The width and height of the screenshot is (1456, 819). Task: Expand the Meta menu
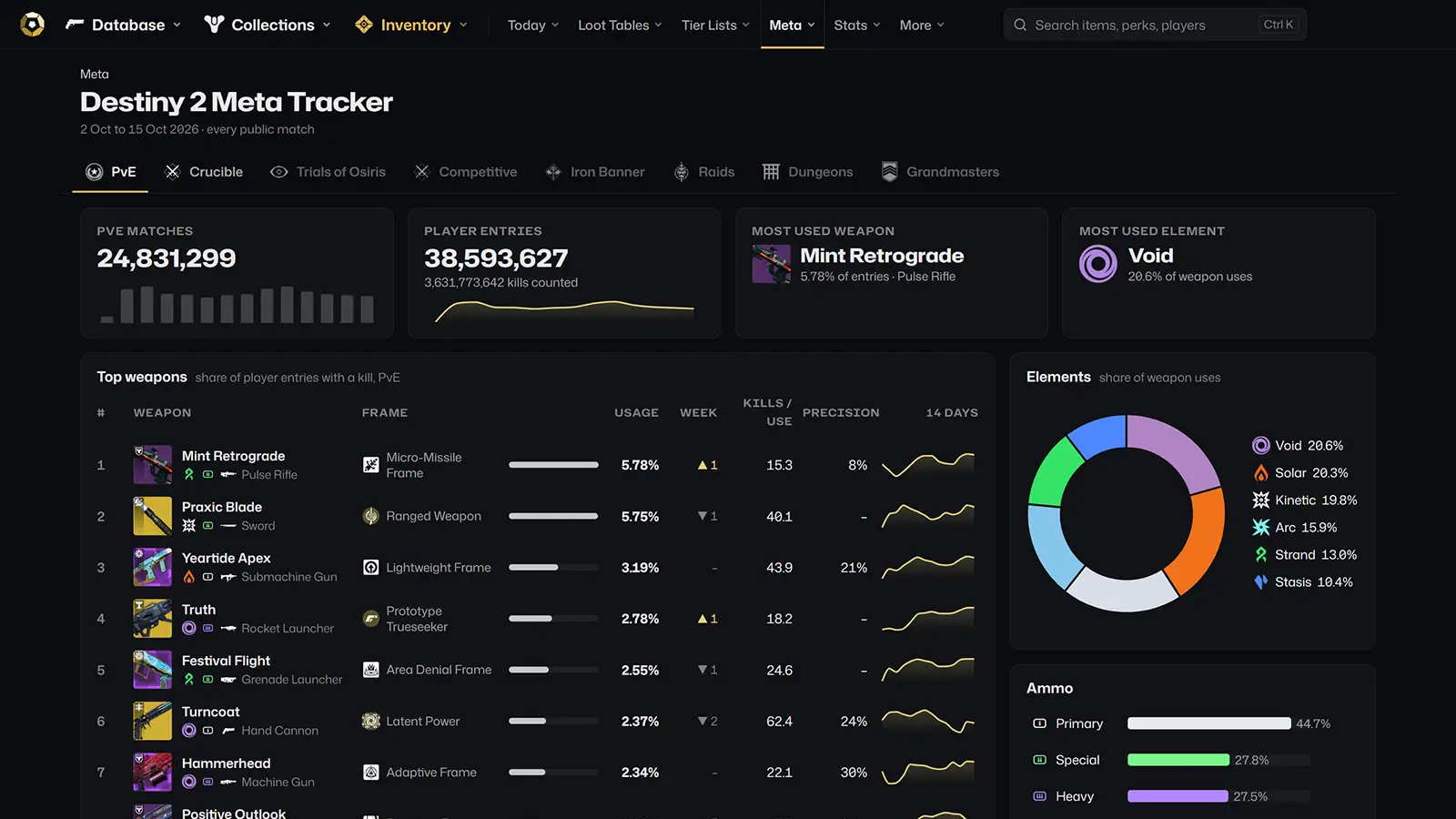[792, 25]
